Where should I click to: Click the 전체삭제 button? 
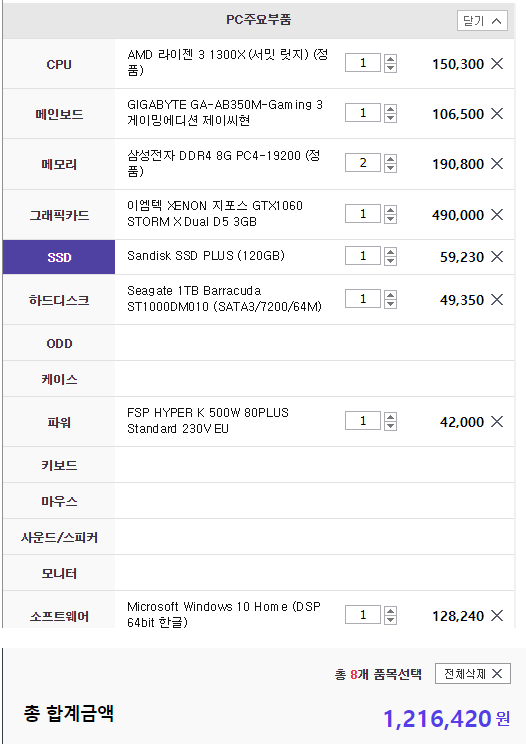click(472, 674)
